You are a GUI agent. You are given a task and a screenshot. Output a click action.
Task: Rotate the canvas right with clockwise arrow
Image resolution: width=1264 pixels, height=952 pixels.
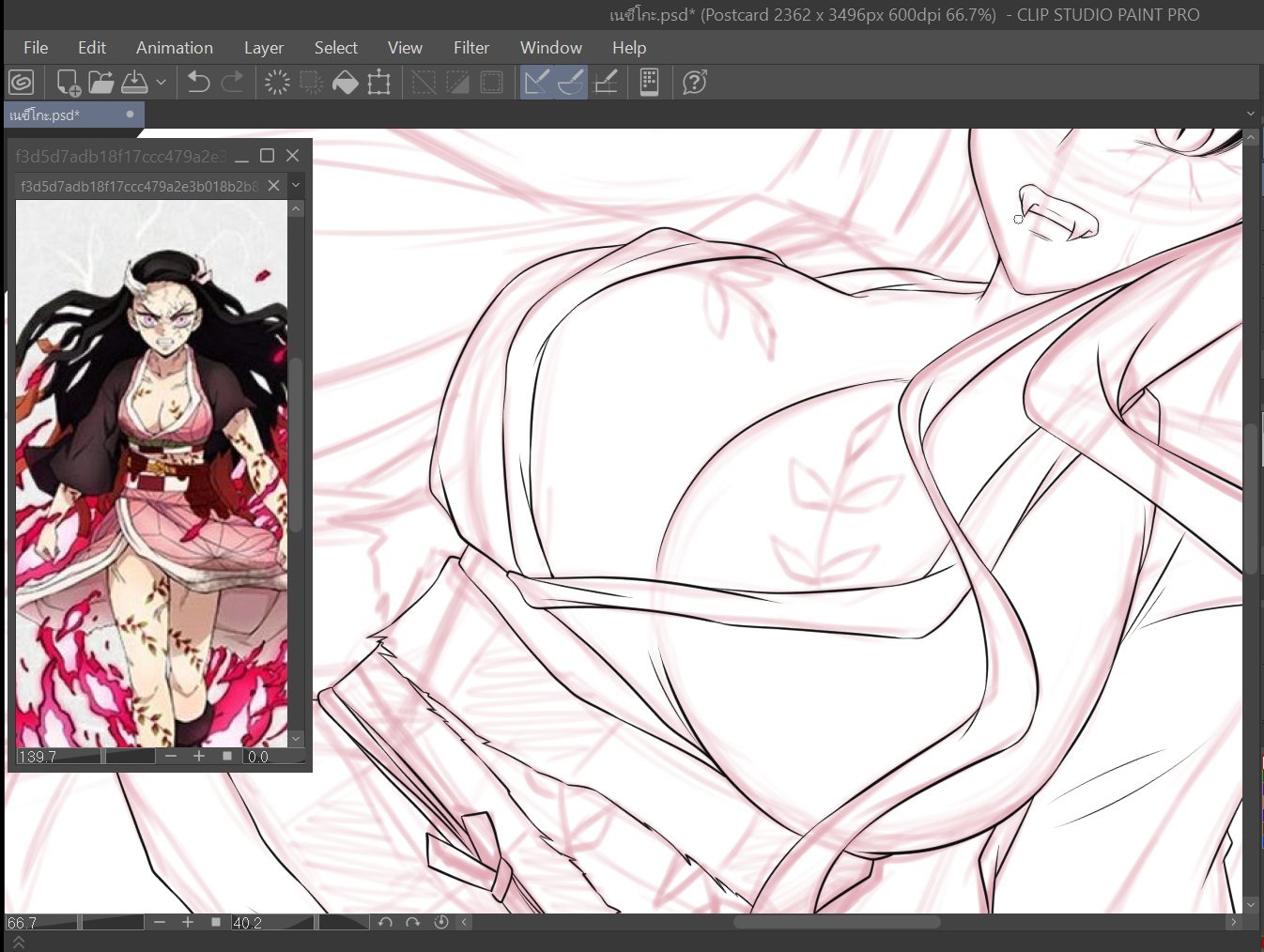tap(411, 923)
